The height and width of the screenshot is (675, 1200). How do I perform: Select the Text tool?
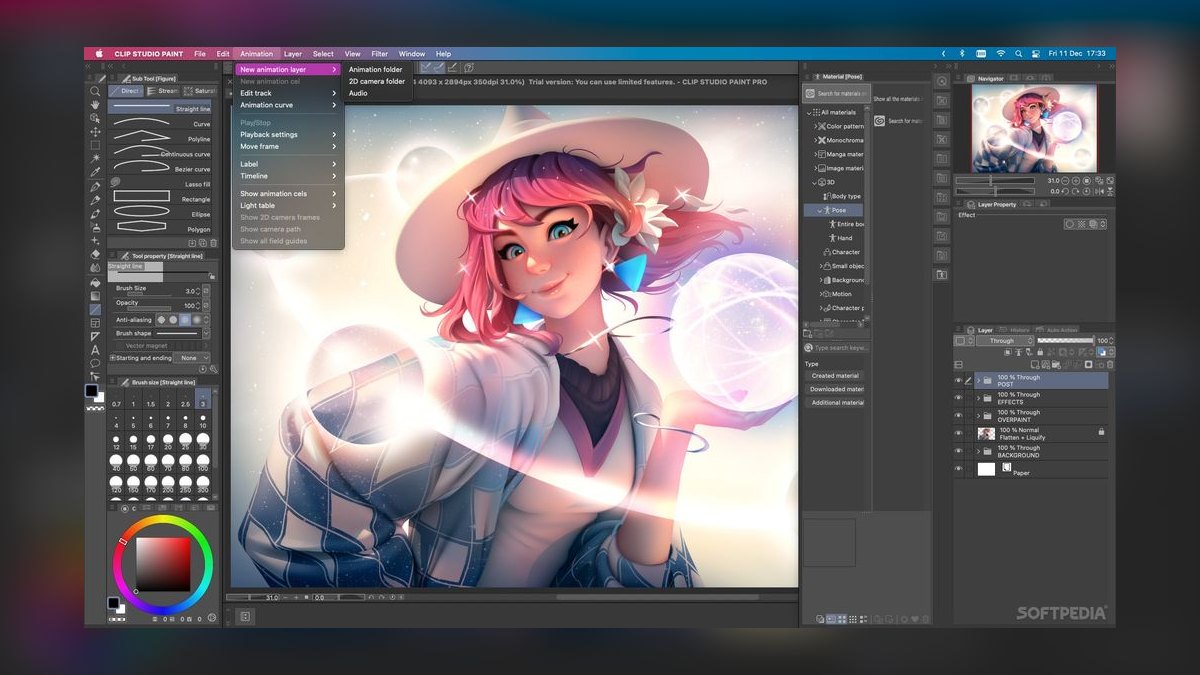(x=95, y=350)
